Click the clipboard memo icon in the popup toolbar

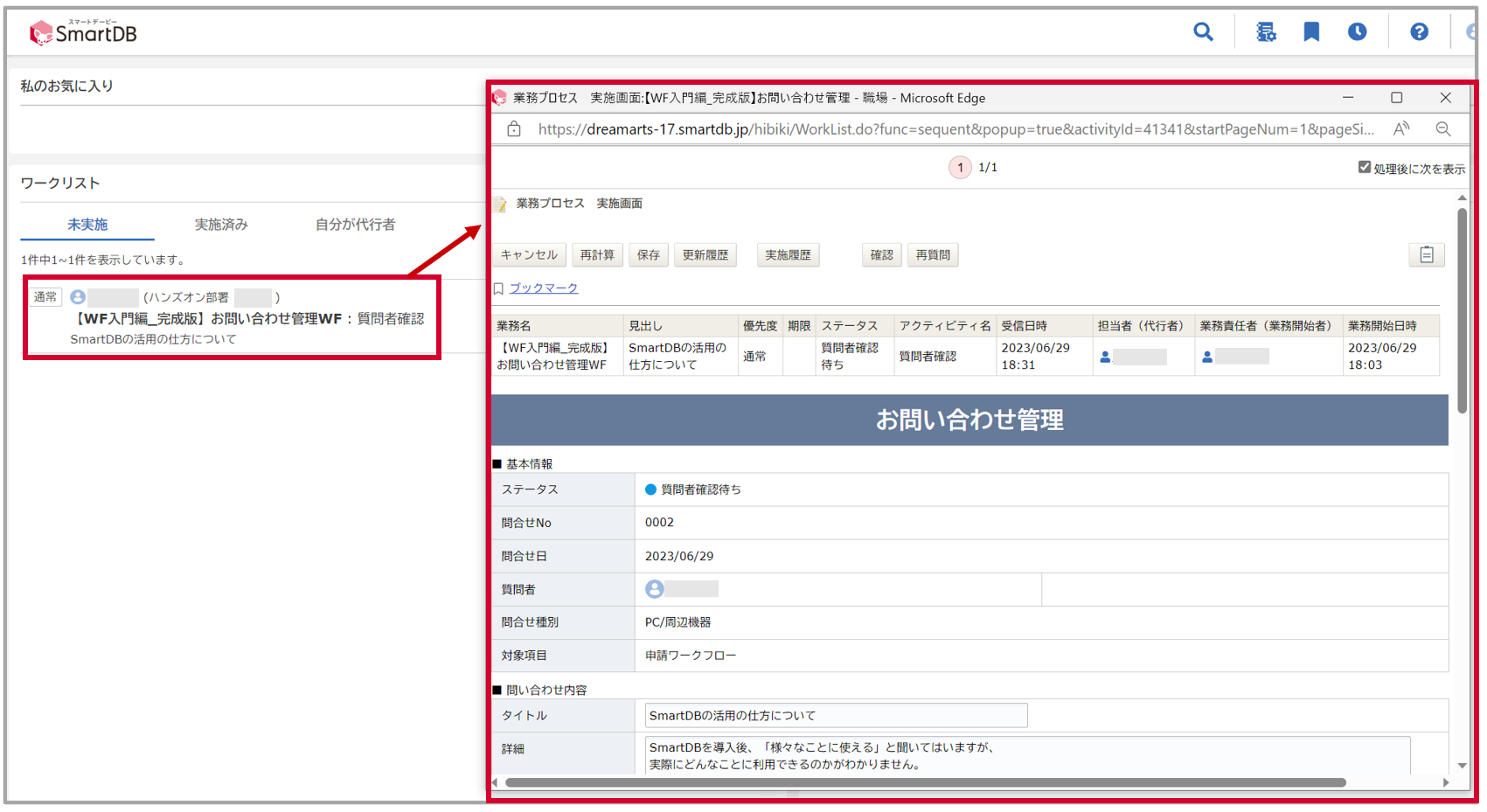[1427, 254]
